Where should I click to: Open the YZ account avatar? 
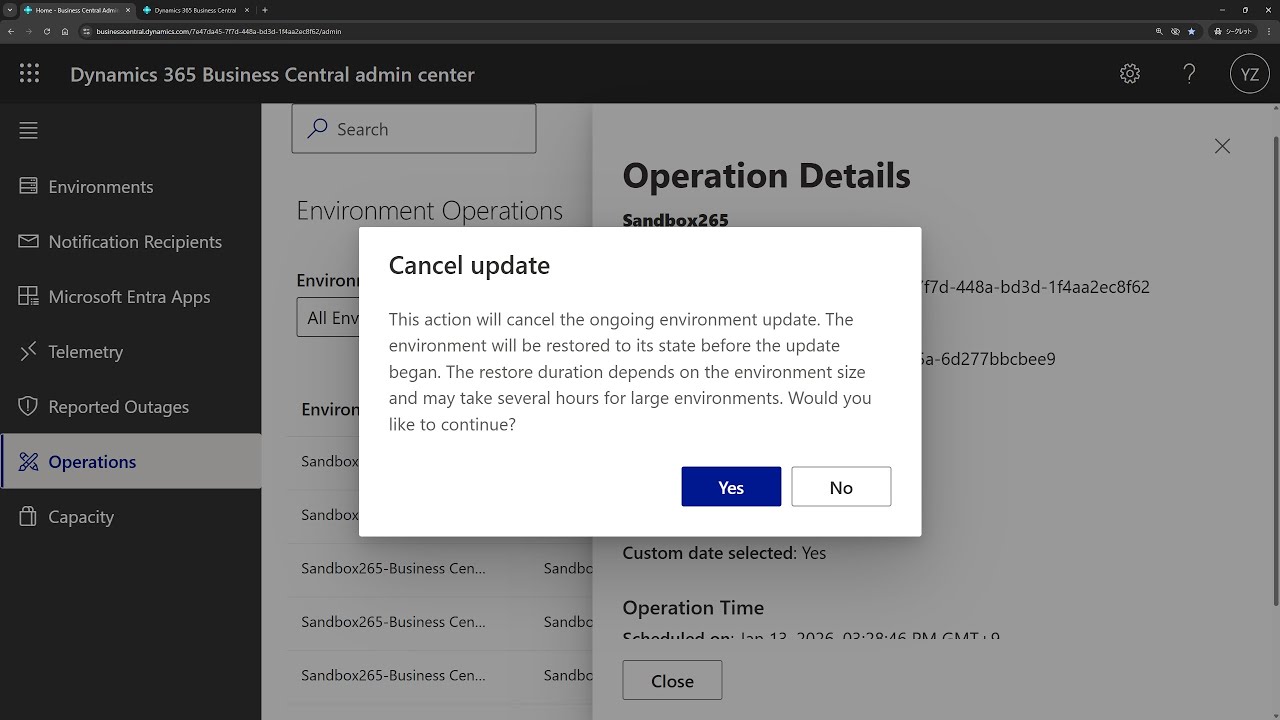click(1249, 74)
